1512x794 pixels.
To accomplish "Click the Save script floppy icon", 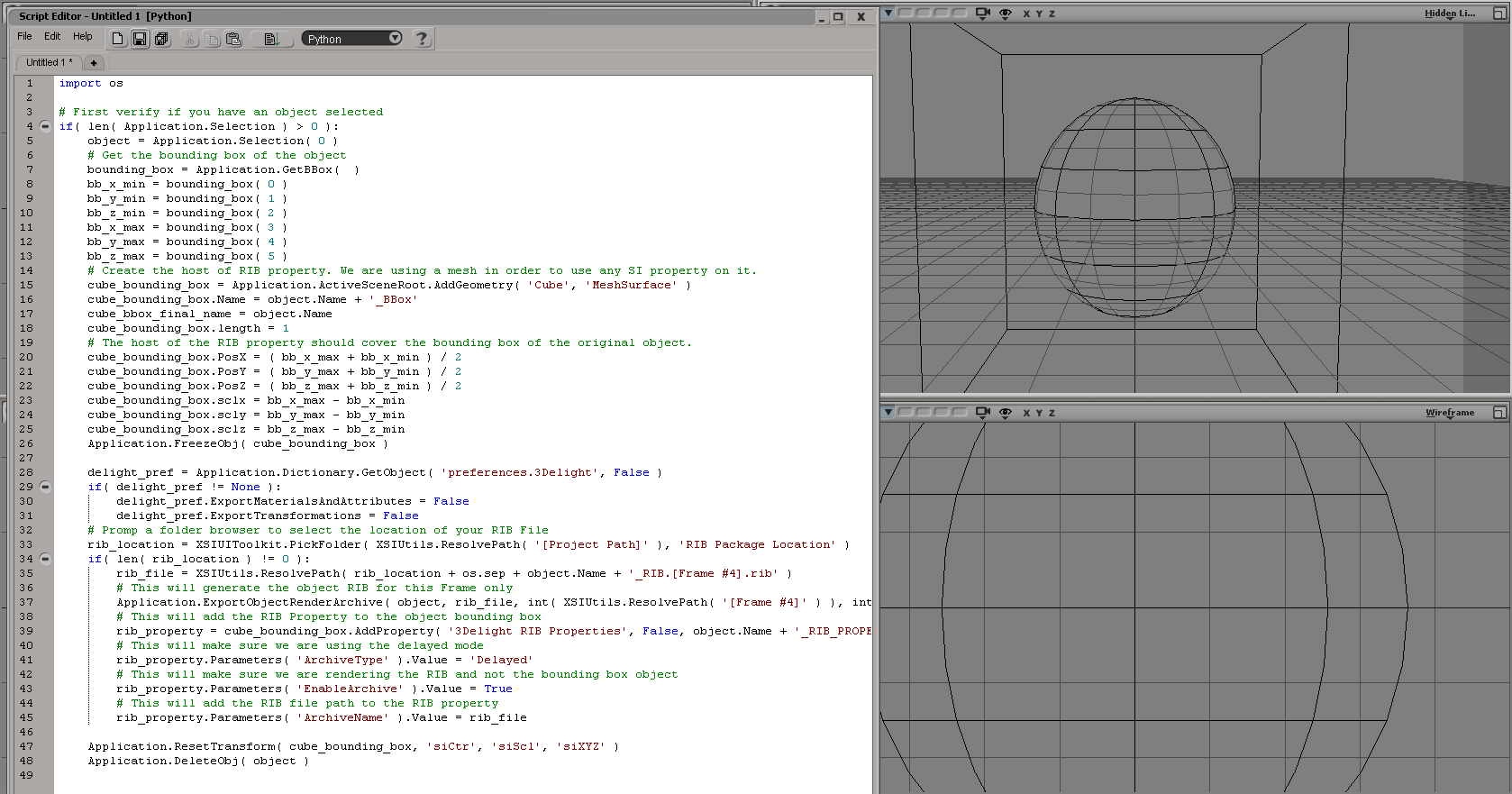I will [x=140, y=39].
